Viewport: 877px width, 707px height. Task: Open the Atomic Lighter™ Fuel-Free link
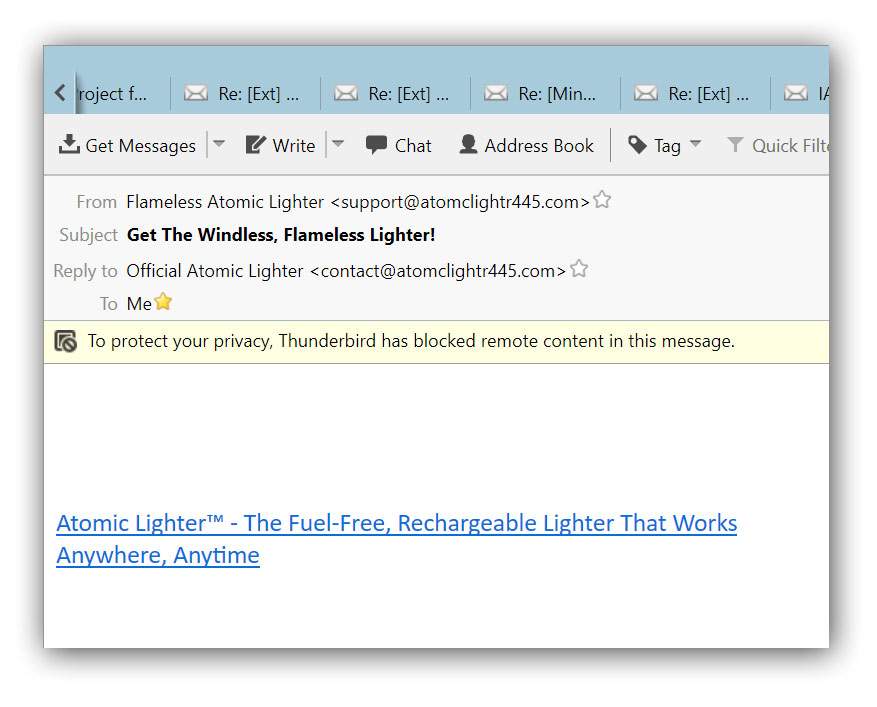397,539
